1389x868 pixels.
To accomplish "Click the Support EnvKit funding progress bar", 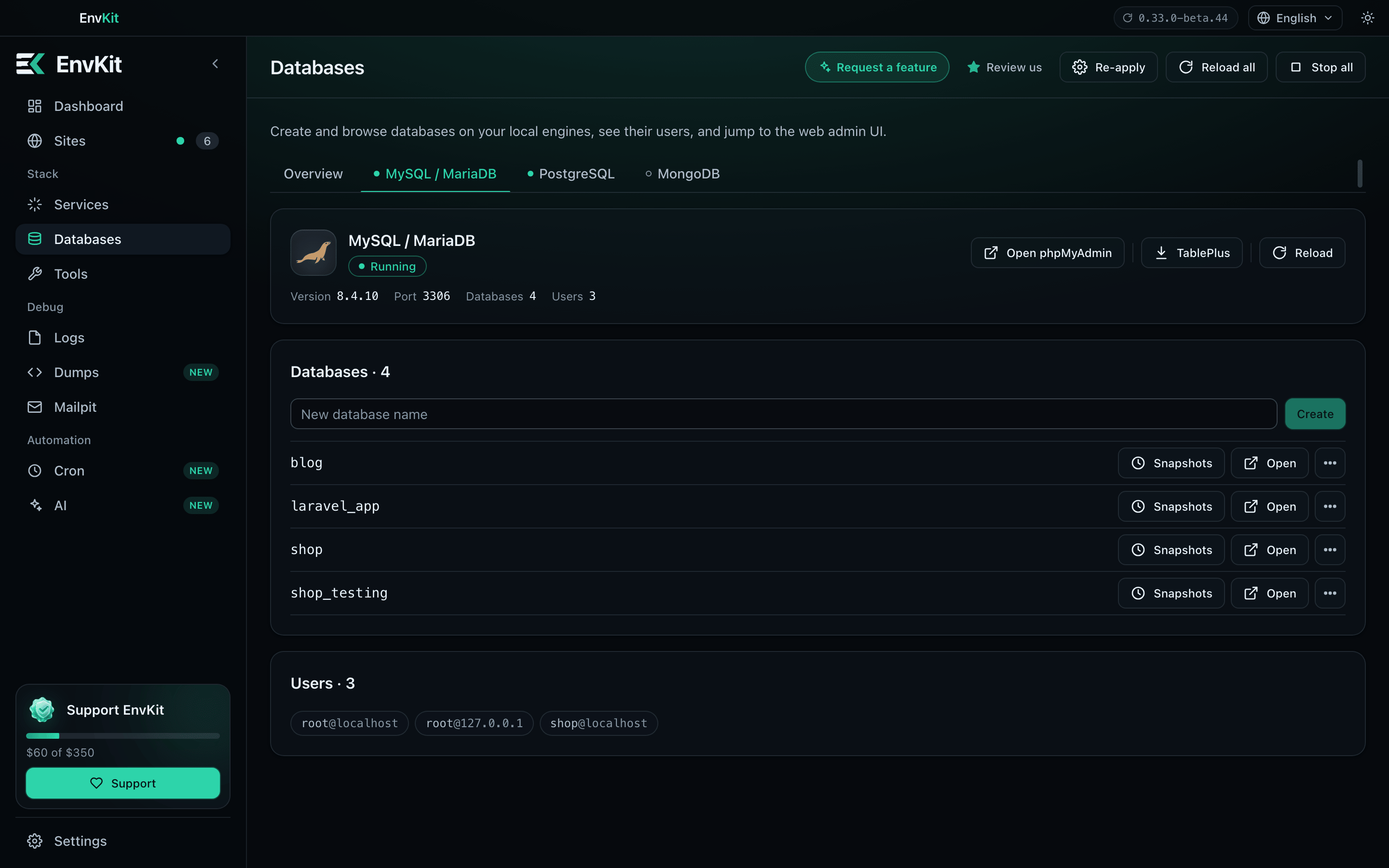I will point(123,735).
